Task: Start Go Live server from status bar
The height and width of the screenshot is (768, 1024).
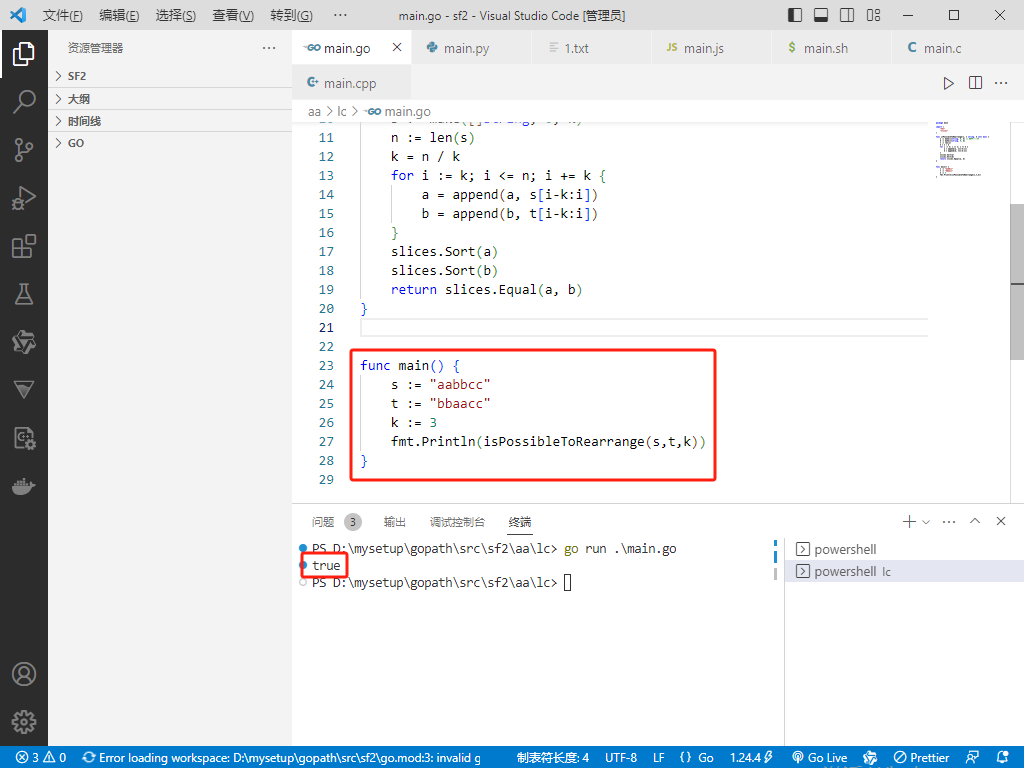Action: 820,758
